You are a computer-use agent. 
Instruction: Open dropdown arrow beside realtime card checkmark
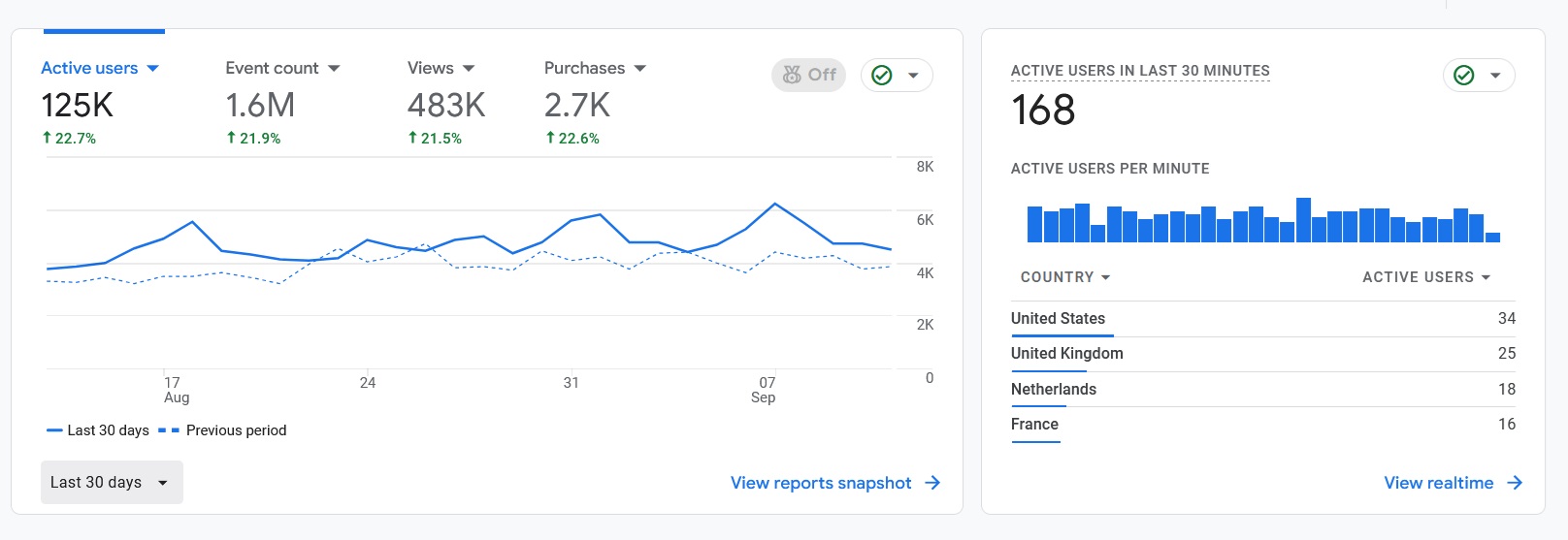click(1495, 76)
